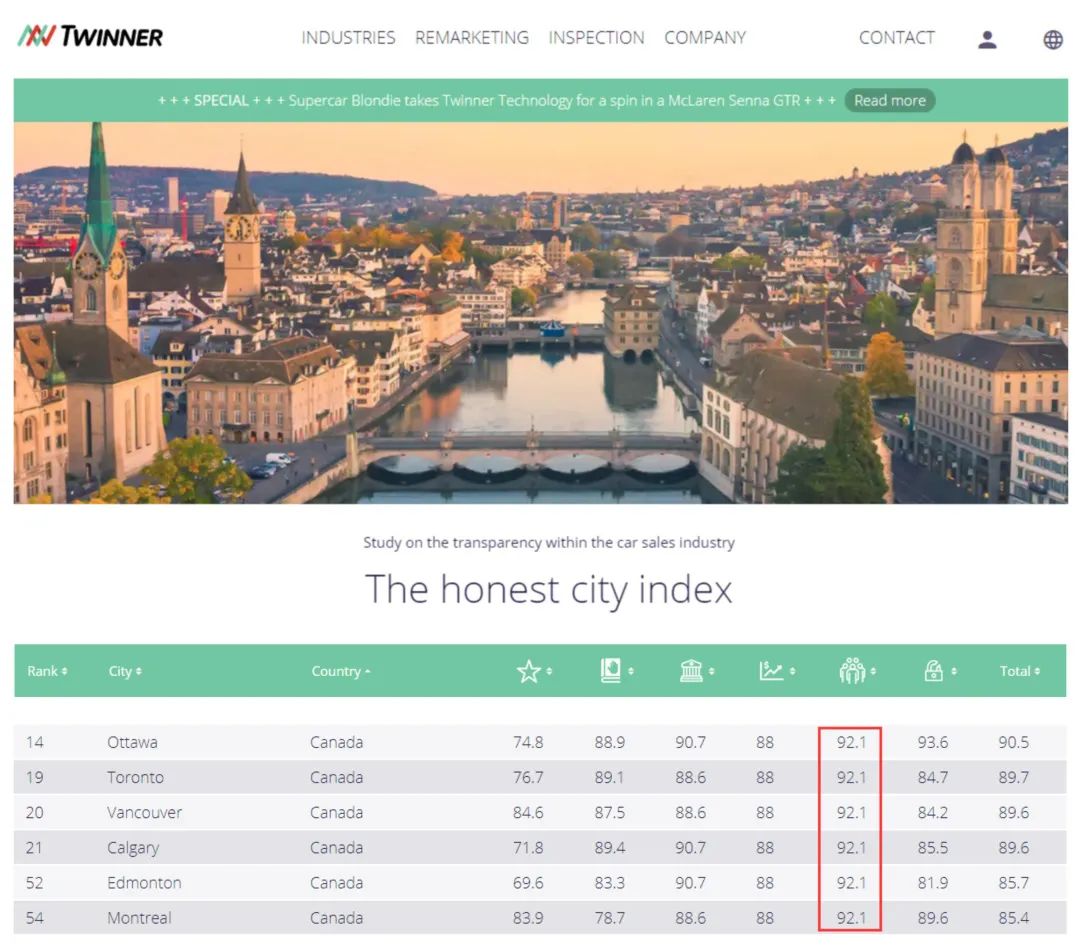The image size is (1080, 948).
Task: Click Montreal's book score 78.7
Action: 610,918
